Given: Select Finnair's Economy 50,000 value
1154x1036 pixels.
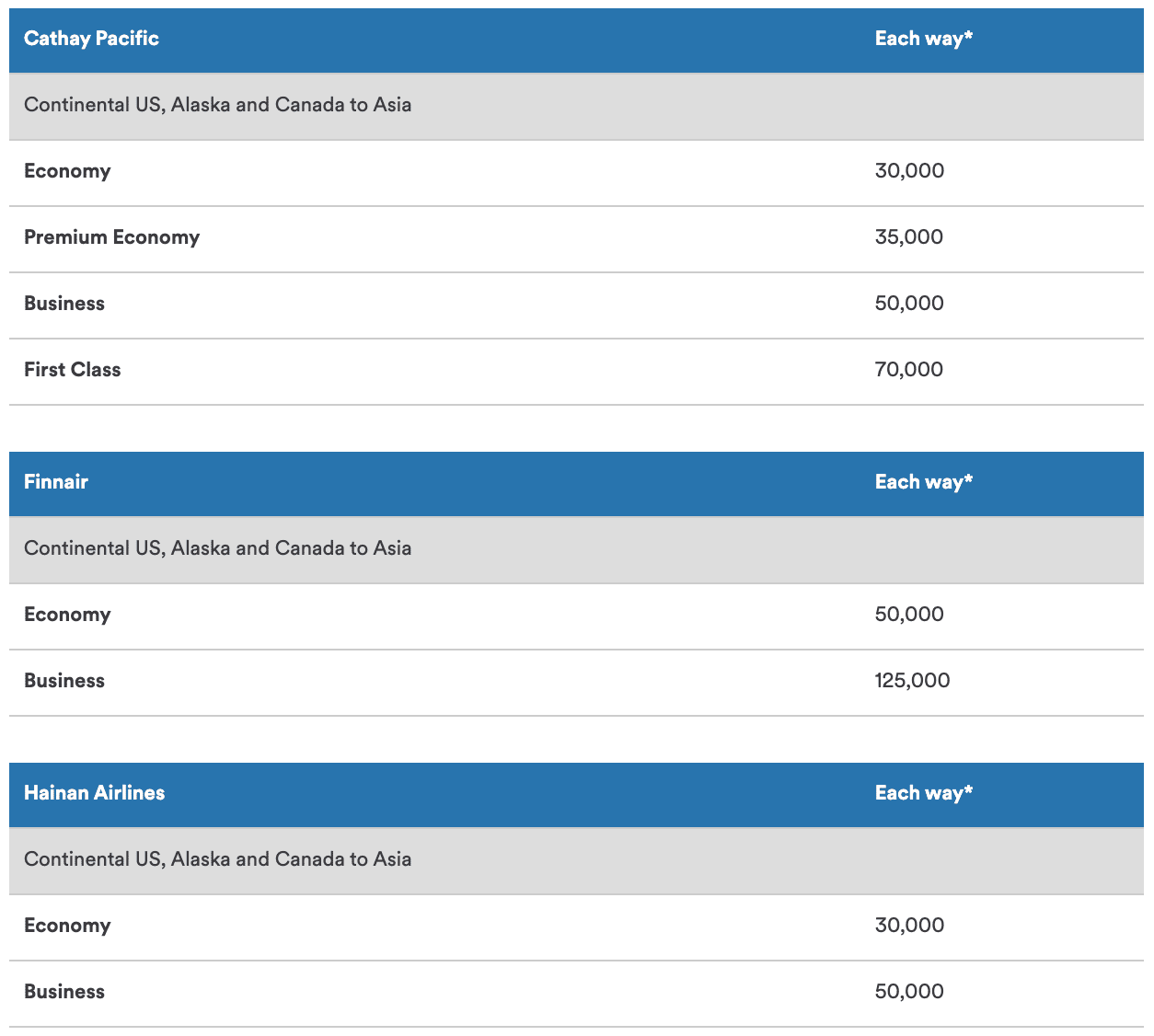Looking at the screenshot, I should [908, 615].
